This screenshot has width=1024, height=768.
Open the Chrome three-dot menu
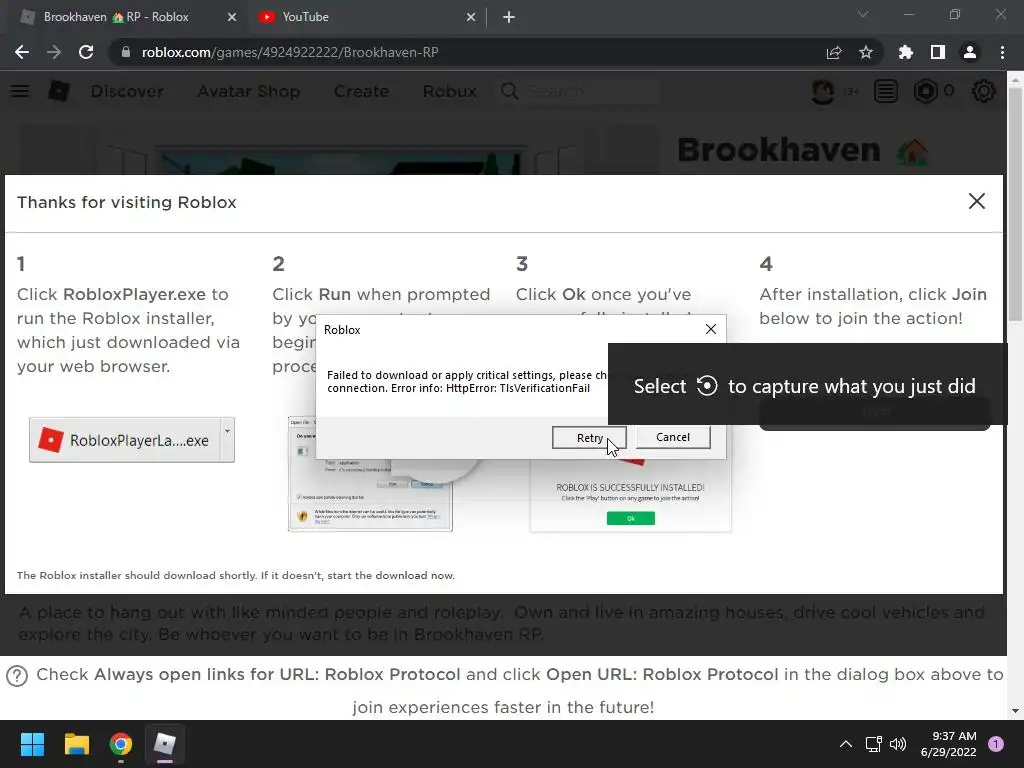click(x=1002, y=52)
